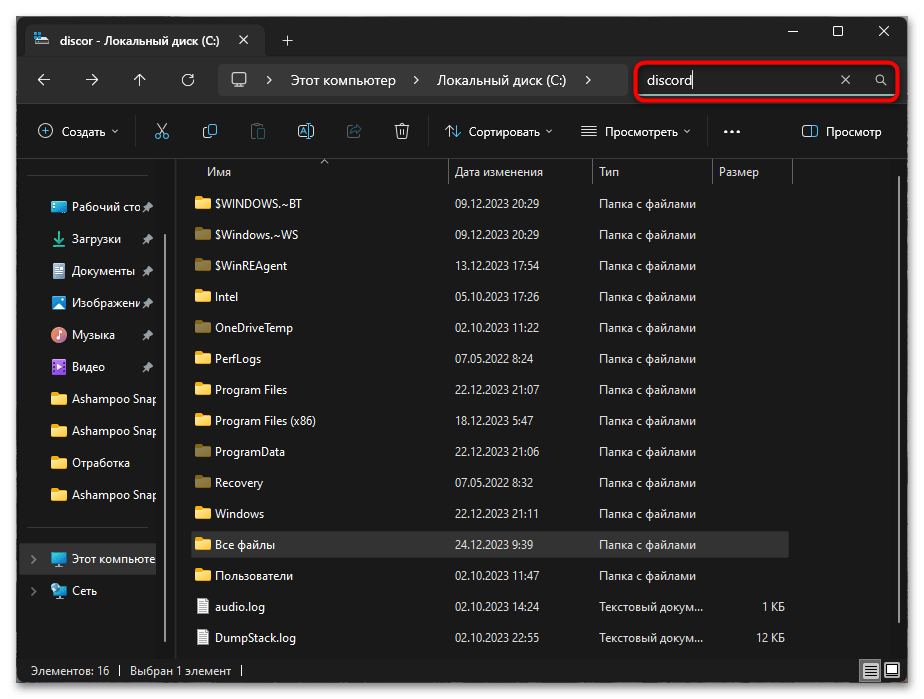
Task: Toggle the Просмотр preview pane
Action: tap(841, 131)
